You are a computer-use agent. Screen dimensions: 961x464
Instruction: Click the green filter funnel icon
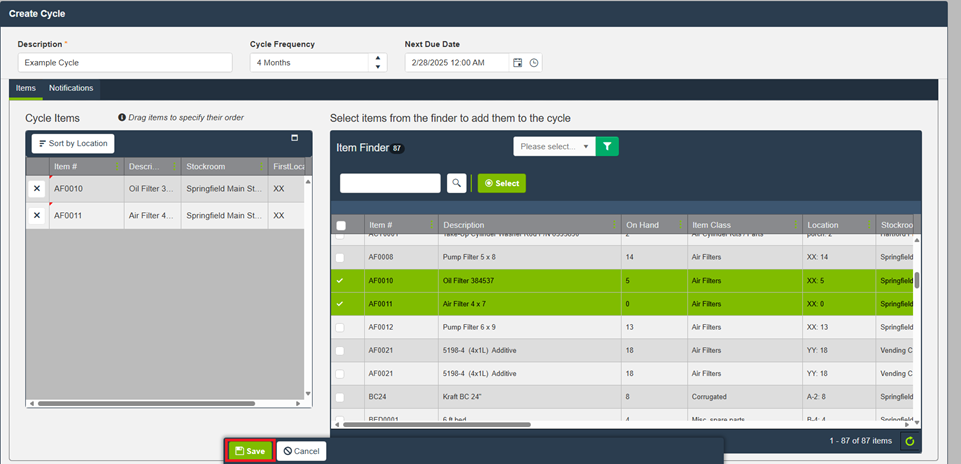(607, 146)
